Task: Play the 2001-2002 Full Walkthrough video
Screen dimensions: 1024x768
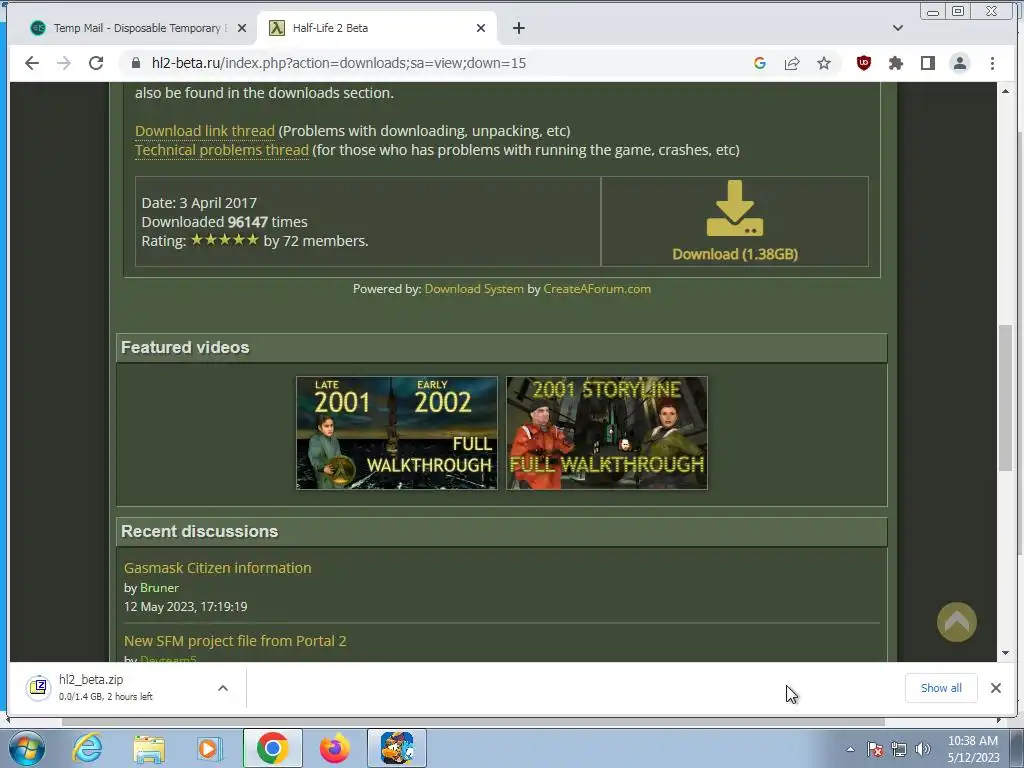Action: 396,433
